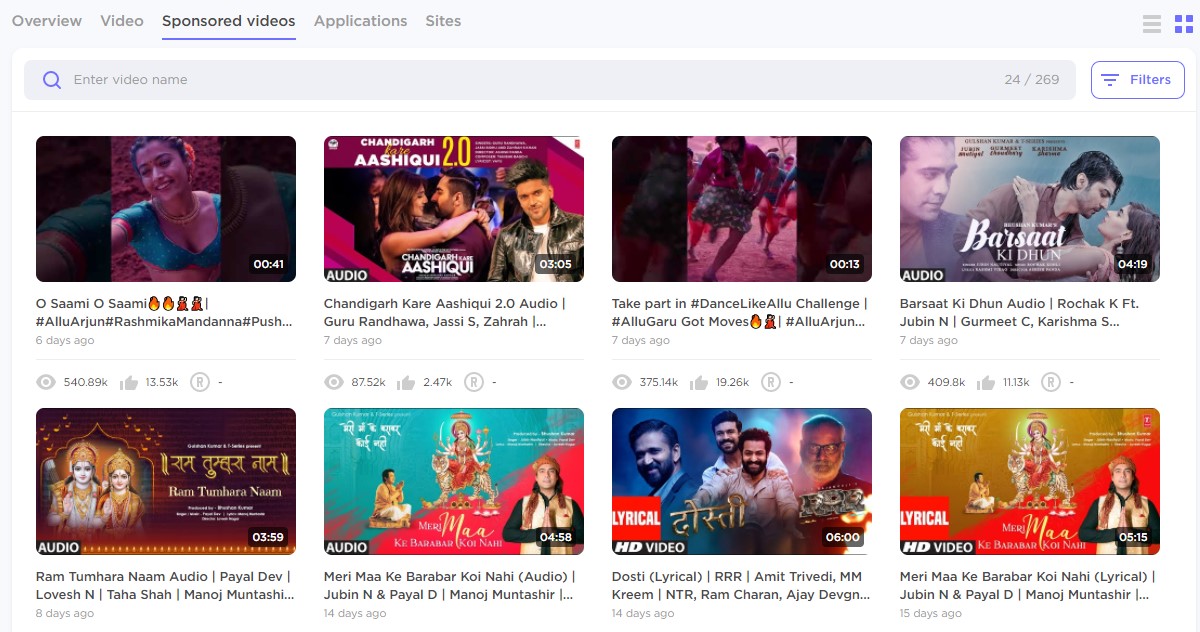Click likes thumb icon under Chandigarh Kare Aashiqui
1200x632 pixels.
tap(406, 382)
